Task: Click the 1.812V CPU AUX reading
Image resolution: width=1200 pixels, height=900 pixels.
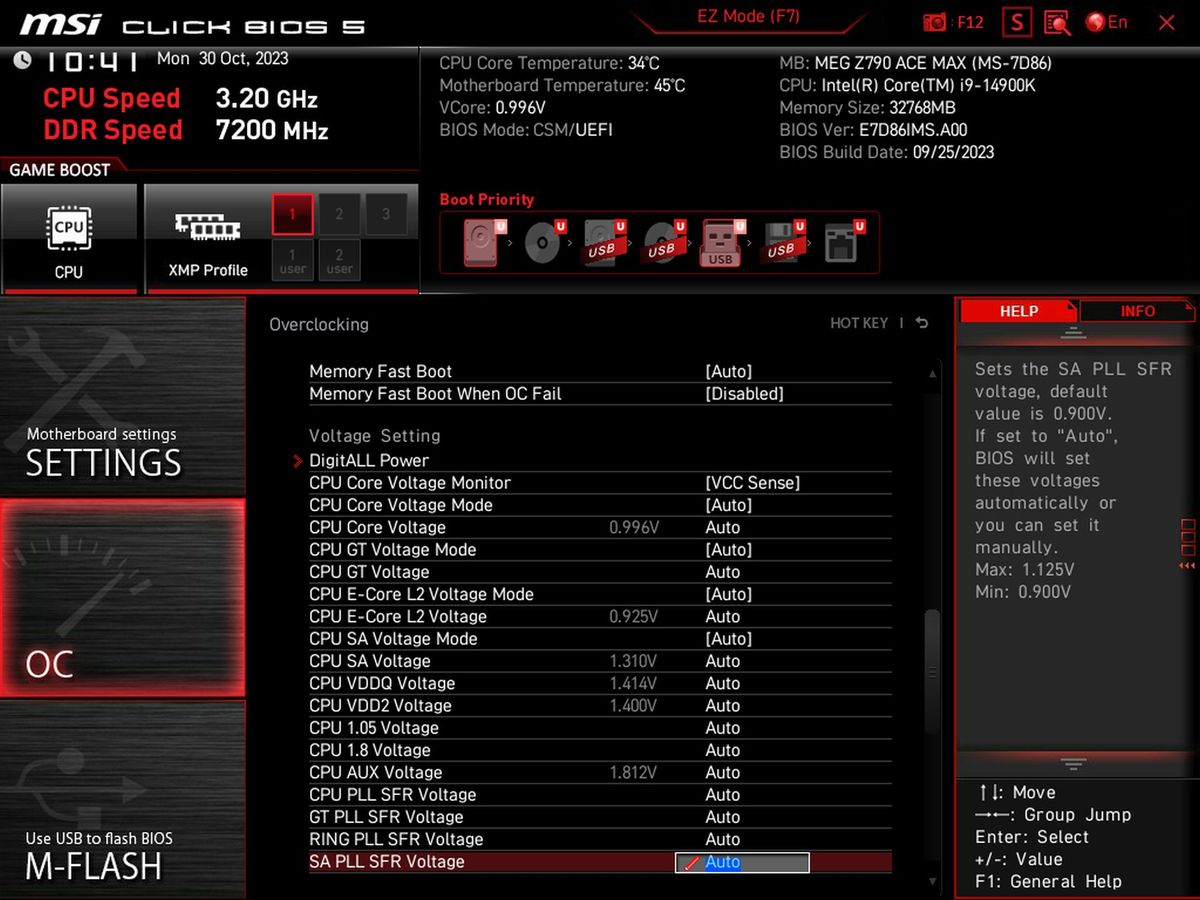Action: (x=633, y=772)
